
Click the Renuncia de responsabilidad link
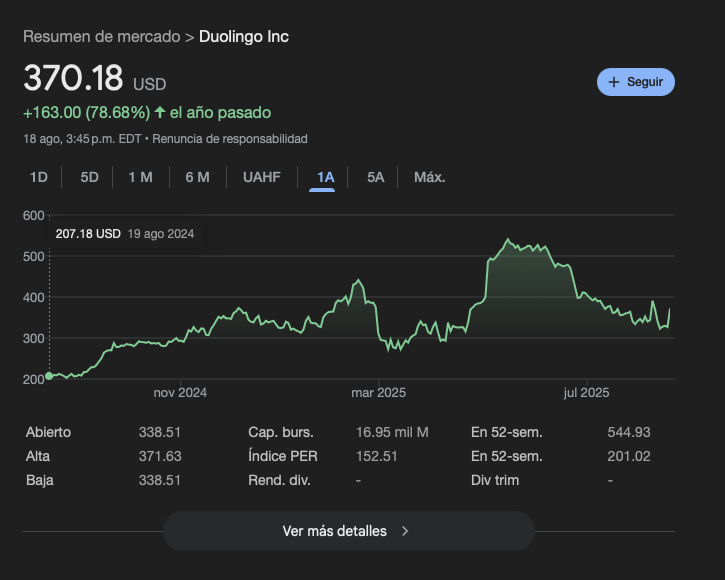[x=230, y=139]
